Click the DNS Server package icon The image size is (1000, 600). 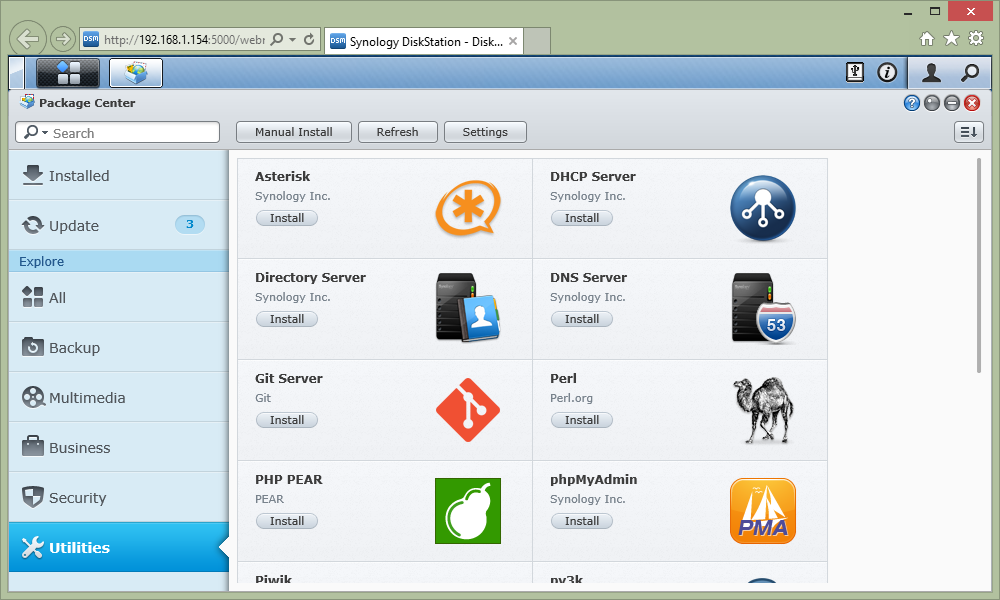pos(763,308)
